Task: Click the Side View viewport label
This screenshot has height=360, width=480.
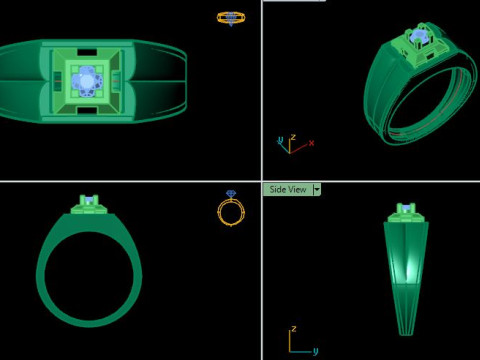Action: tap(288, 190)
